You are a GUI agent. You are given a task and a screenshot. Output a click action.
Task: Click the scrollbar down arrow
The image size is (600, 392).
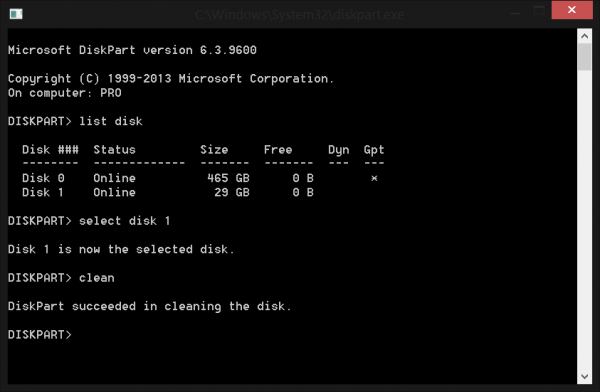coord(584,377)
